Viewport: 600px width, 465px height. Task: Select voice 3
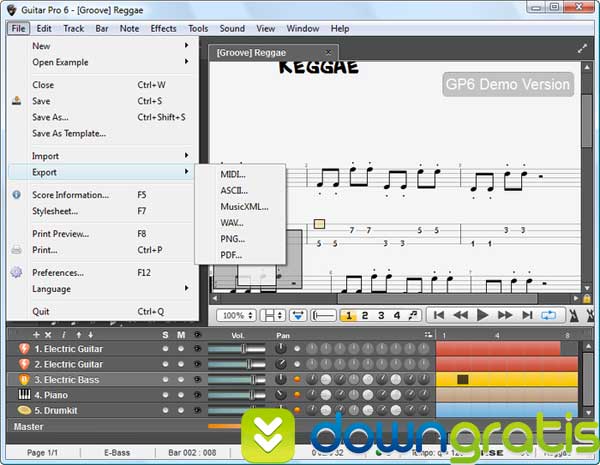point(381,315)
